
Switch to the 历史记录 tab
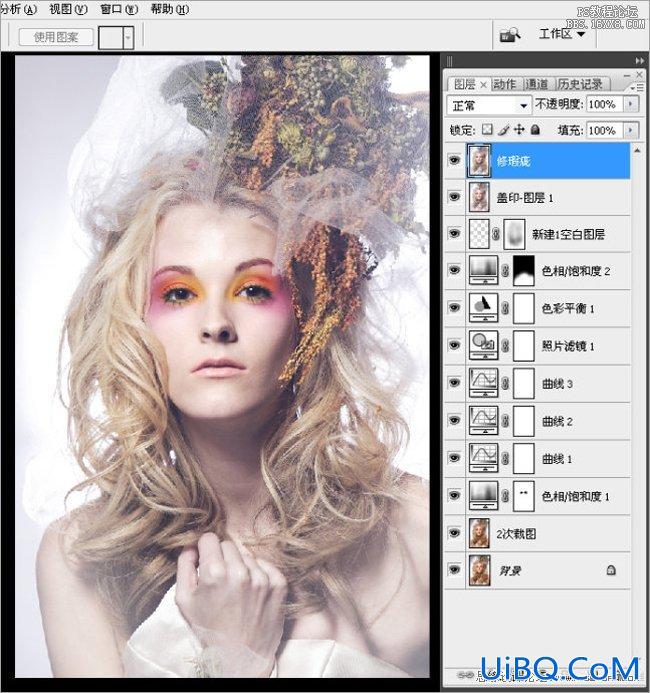[x=580, y=84]
